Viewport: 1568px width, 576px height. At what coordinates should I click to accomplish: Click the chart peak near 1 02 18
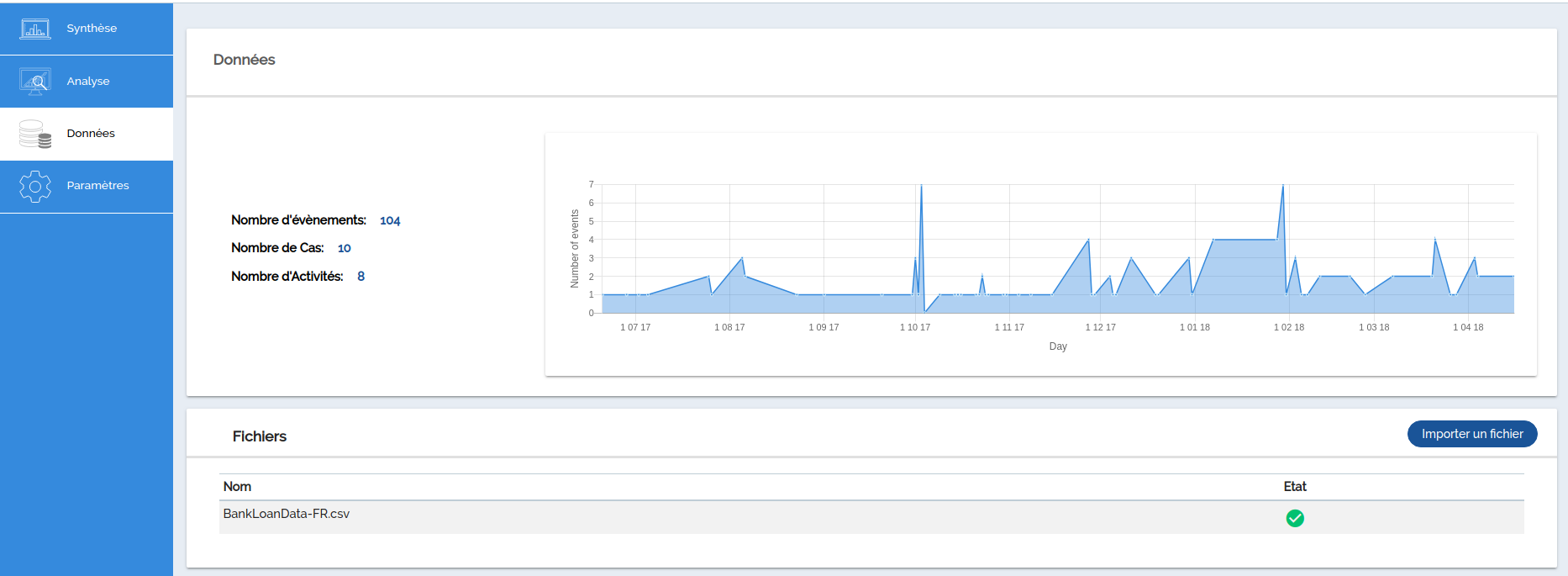tap(1282, 186)
